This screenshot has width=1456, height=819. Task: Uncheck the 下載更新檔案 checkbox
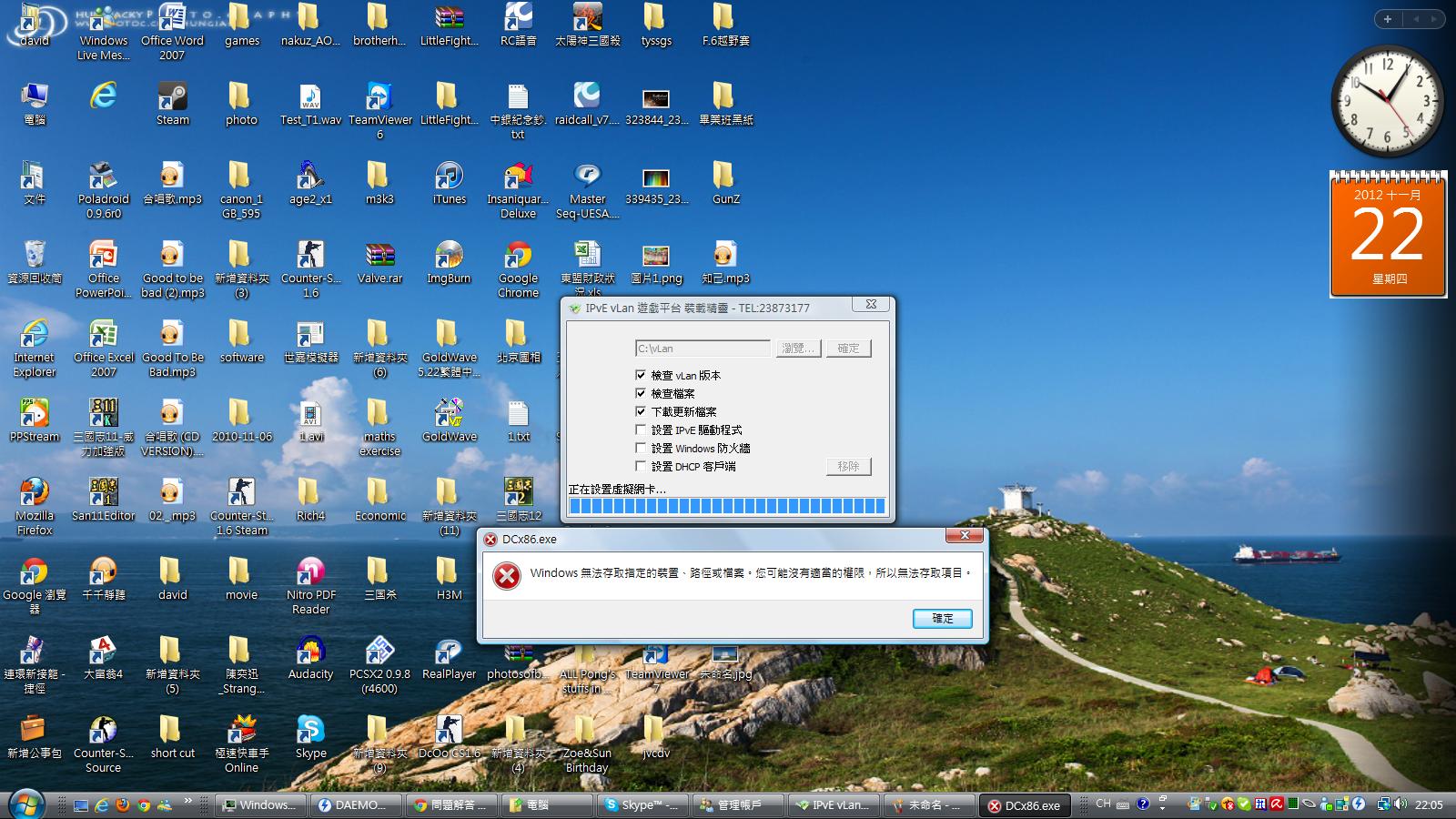click(641, 411)
